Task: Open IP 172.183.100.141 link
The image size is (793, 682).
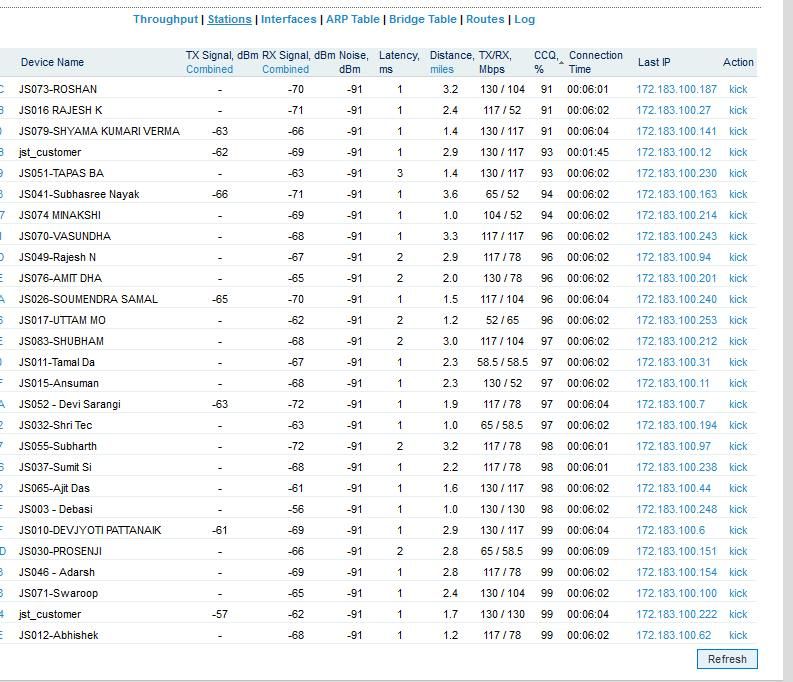Action: click(x=677, y=131)
